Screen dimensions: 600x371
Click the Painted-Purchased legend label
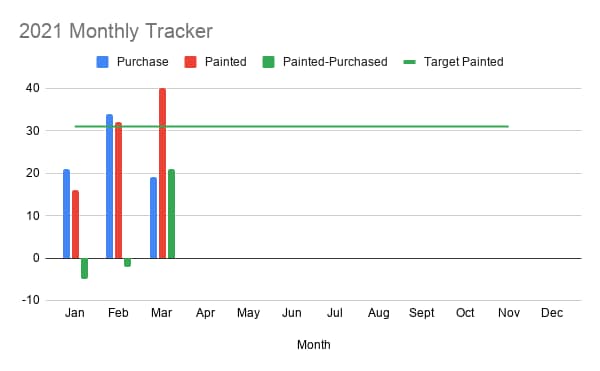(x=335, y=62)
